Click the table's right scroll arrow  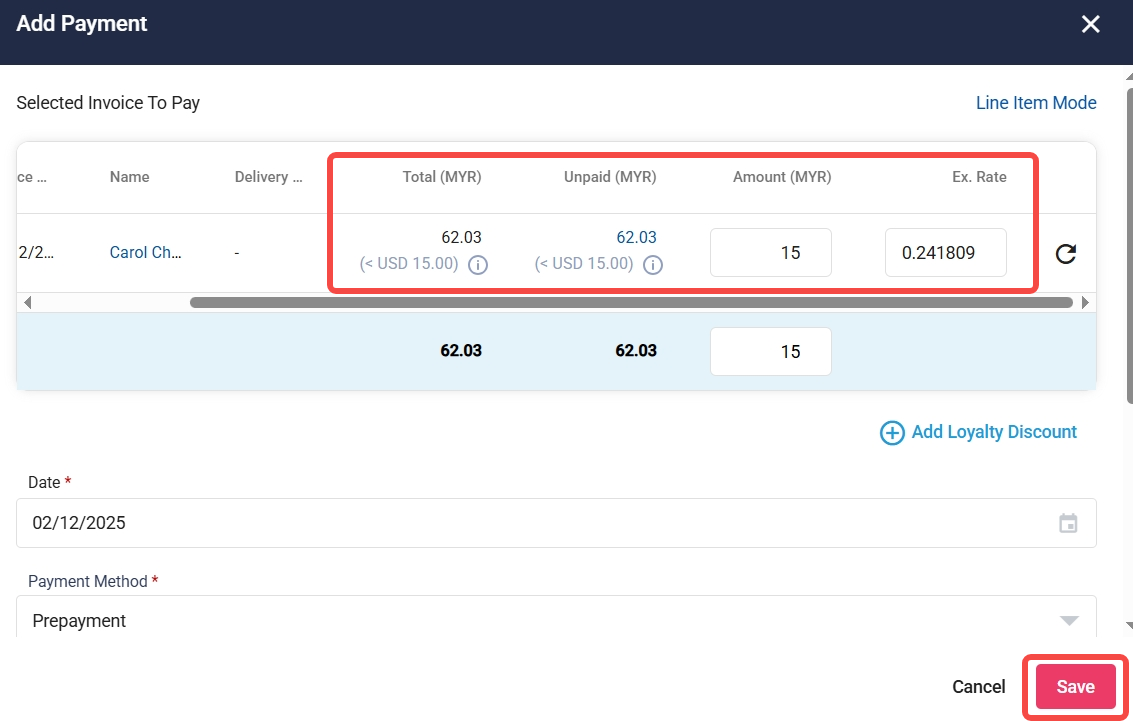(x=1085, y=302)
